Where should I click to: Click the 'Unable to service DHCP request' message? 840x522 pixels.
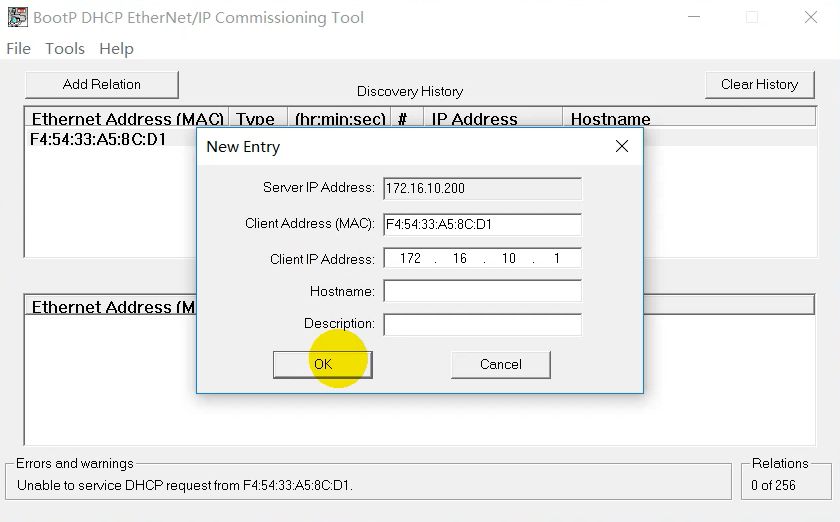tap(185, 486)
